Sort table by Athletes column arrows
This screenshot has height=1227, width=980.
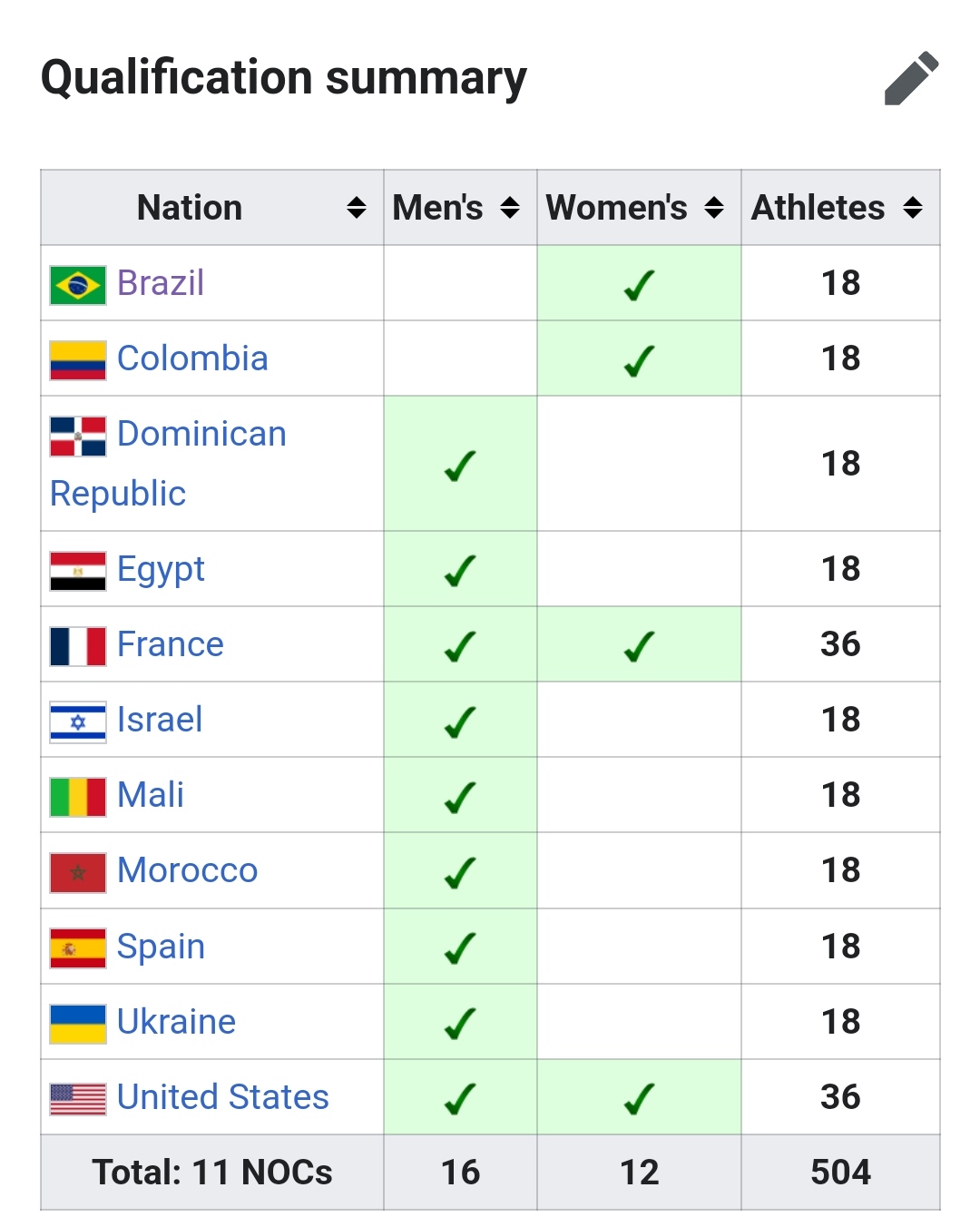click(x=913, y=208)
